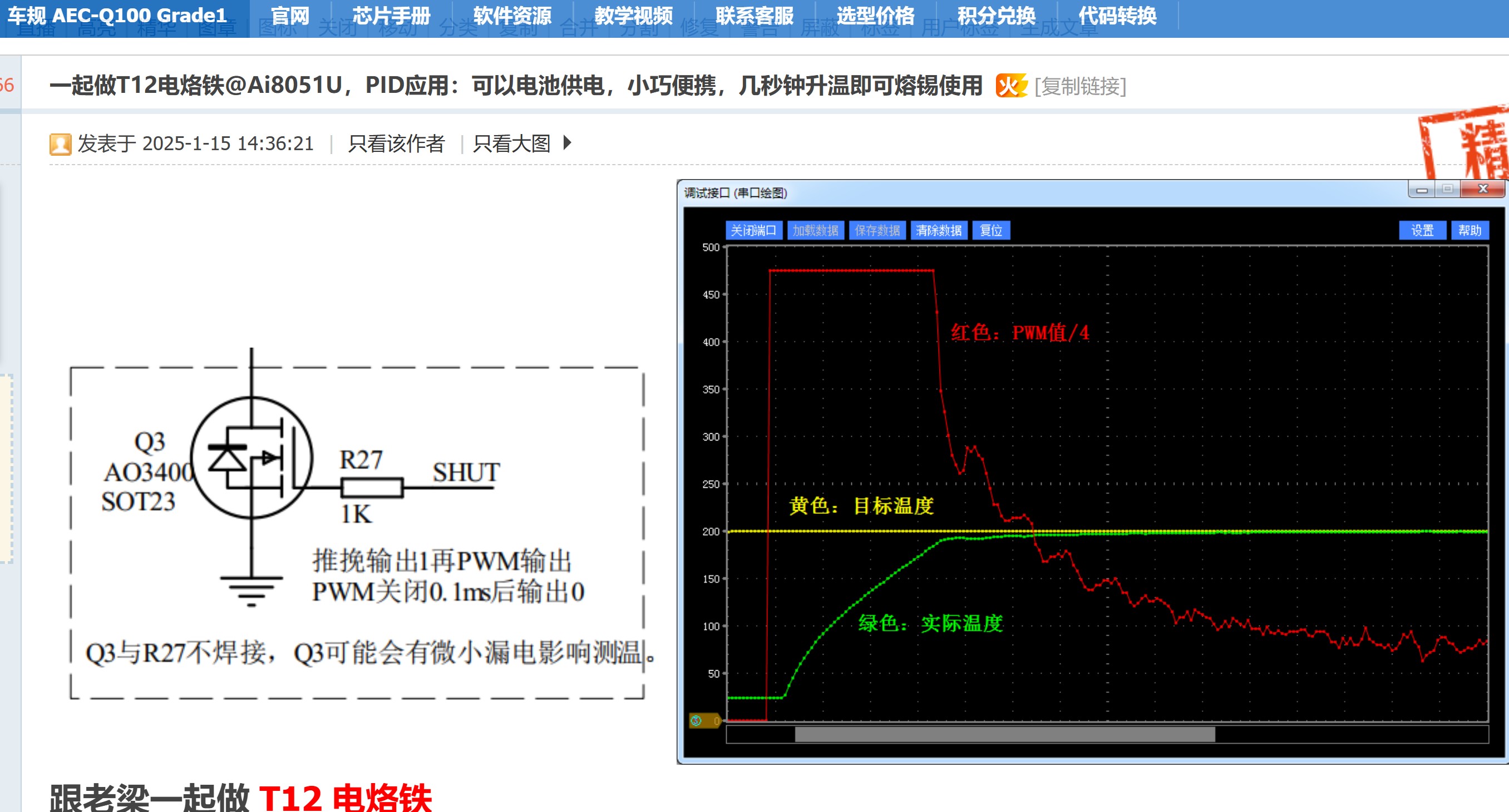Show only this author's posts (只看该作者)

[396, 143]
